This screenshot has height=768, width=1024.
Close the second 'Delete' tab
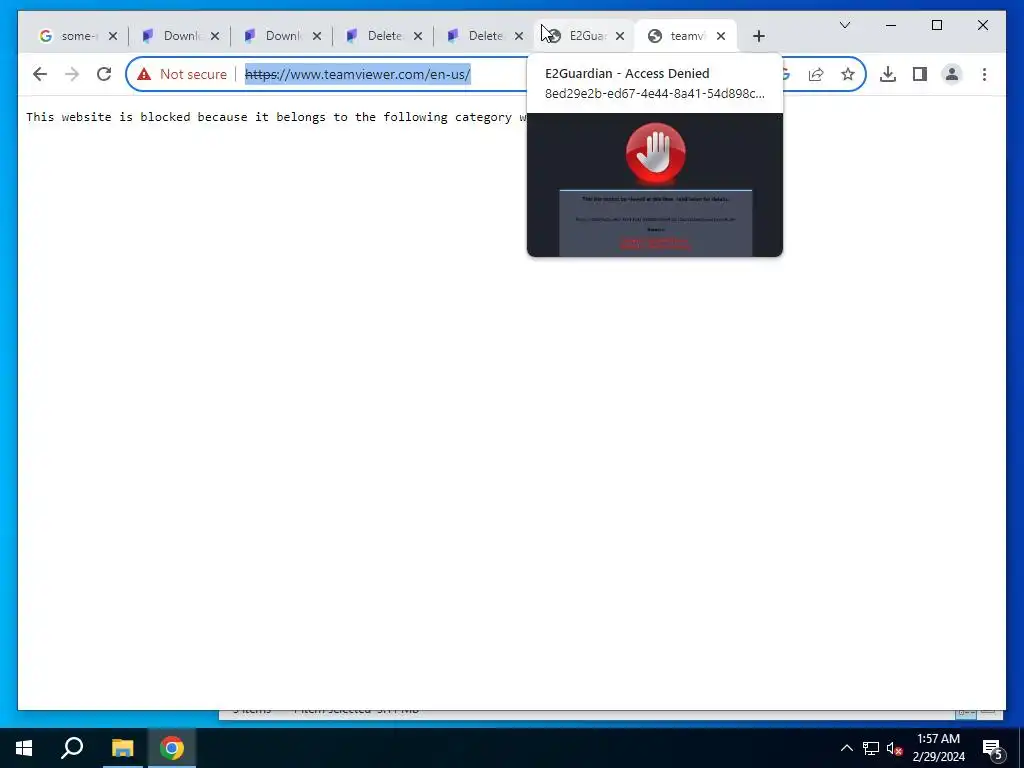pos(519,36)
